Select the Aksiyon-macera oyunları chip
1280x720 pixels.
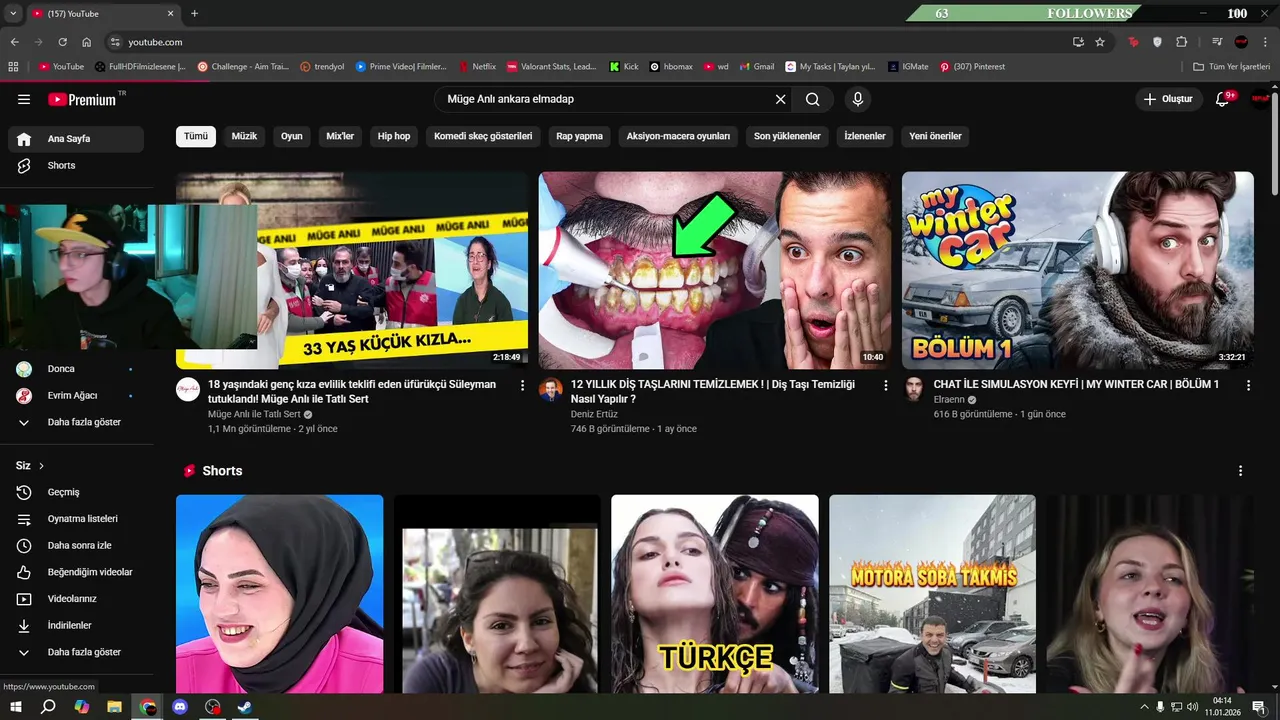point(678,136)
